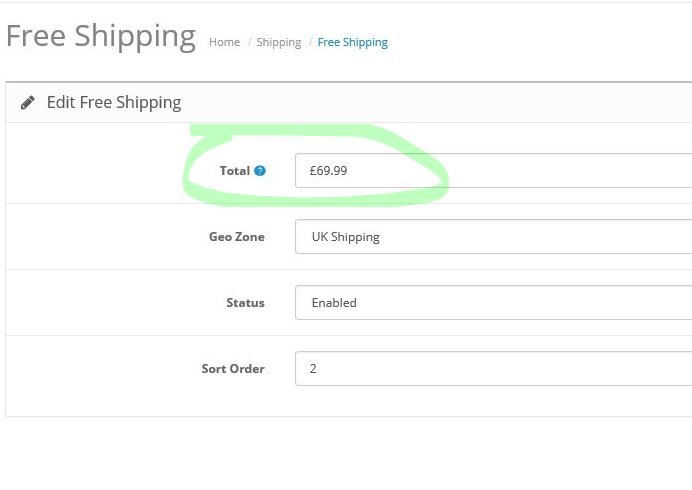Click the blue help icon beside Total
692x490 pixels.
point(260,171)
